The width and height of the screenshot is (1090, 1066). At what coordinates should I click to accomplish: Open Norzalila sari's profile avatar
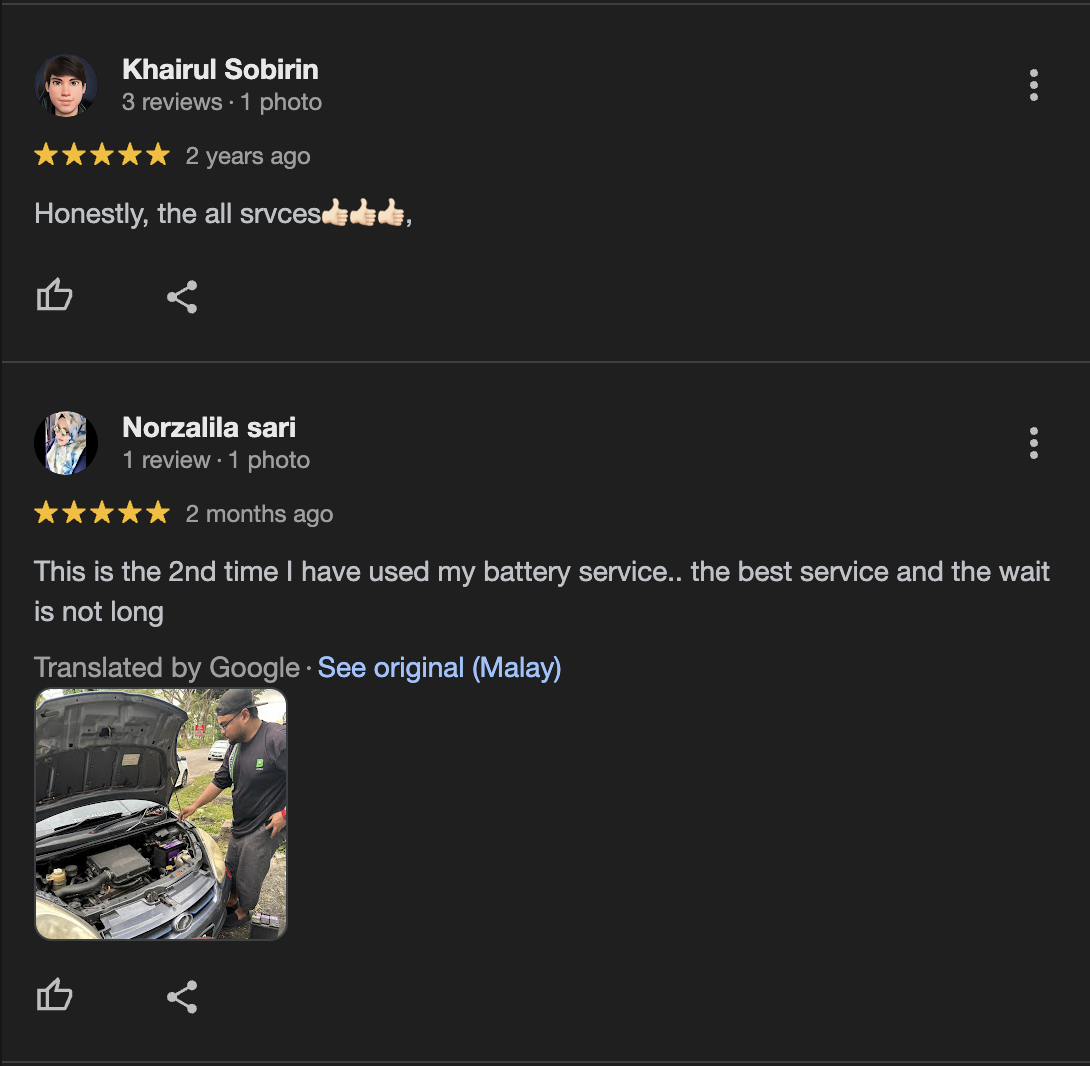click(66, 443)
